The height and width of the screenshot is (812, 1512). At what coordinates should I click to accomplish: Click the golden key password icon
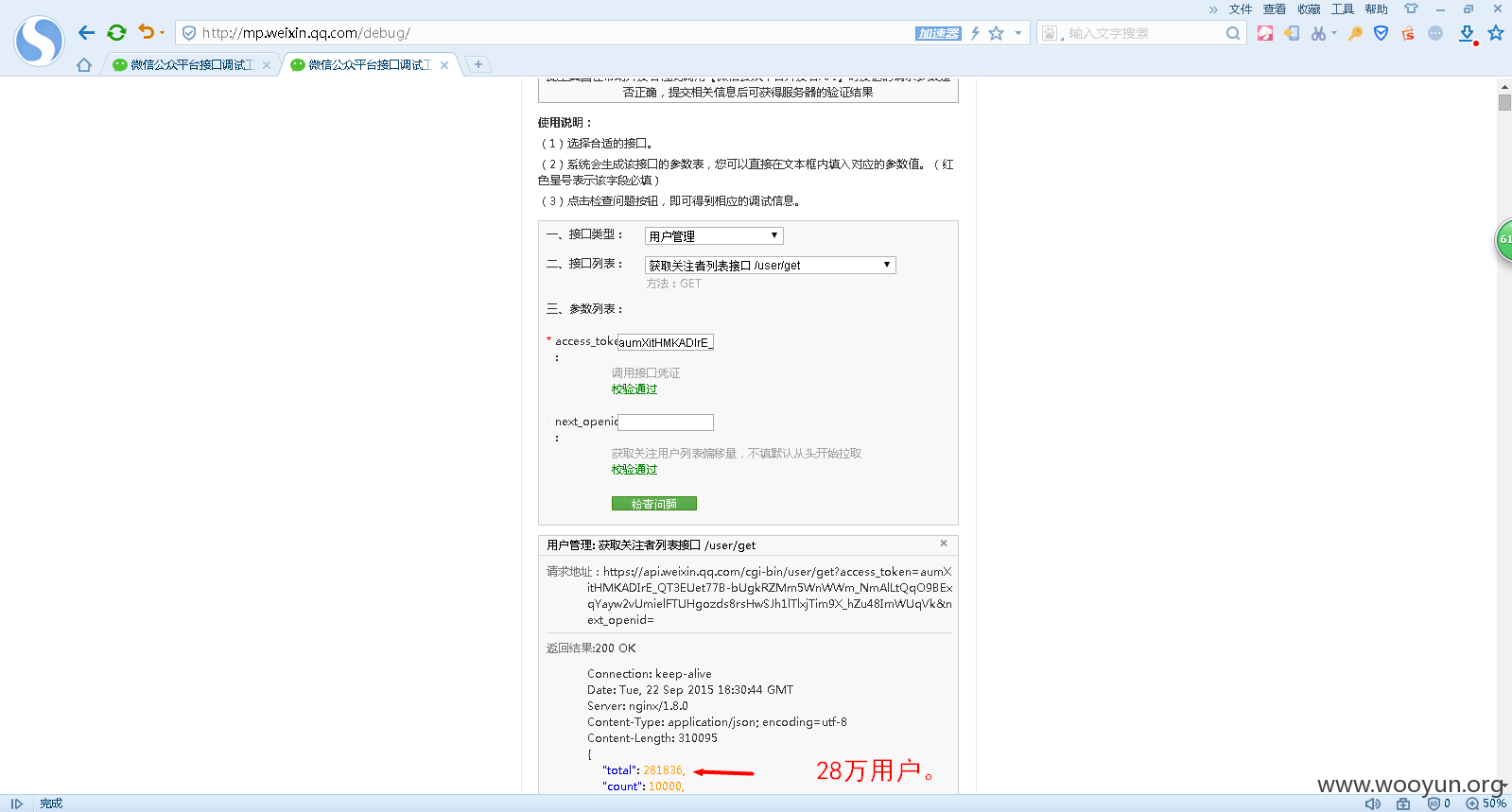[1355, 33]
